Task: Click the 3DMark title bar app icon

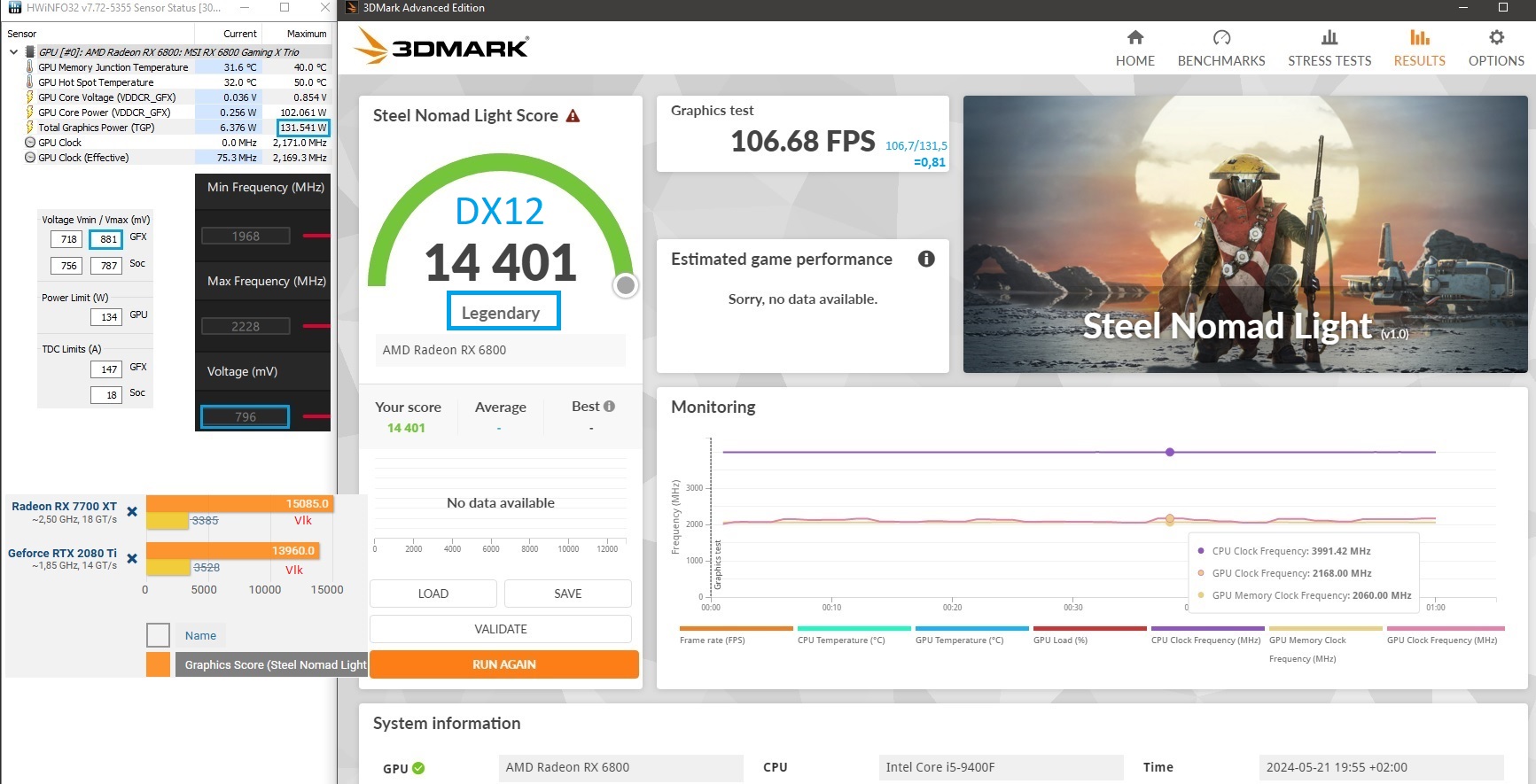Action: [351, 7]
